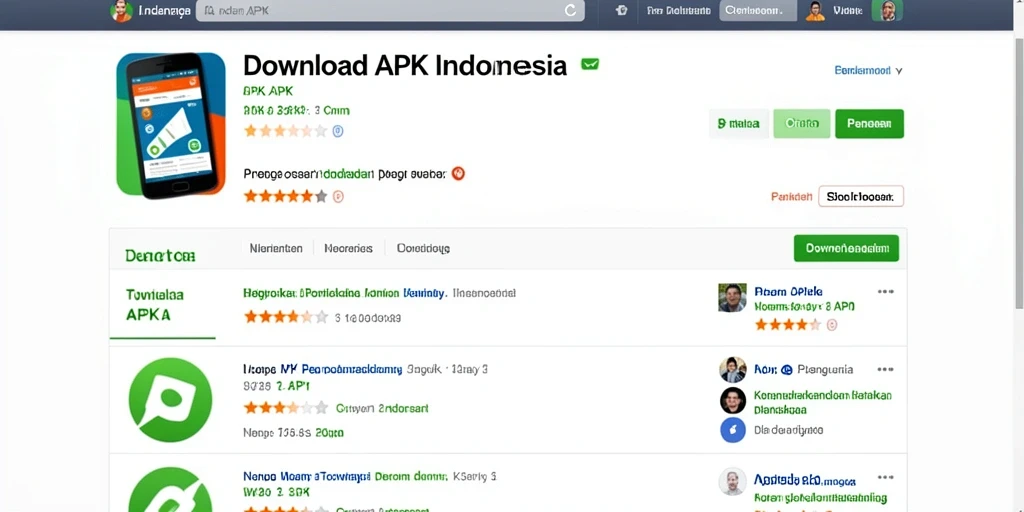Click the star rating under APK APK
This screenshot has width=1024, height=512.
pyautogui.click(x=285, y=131)
